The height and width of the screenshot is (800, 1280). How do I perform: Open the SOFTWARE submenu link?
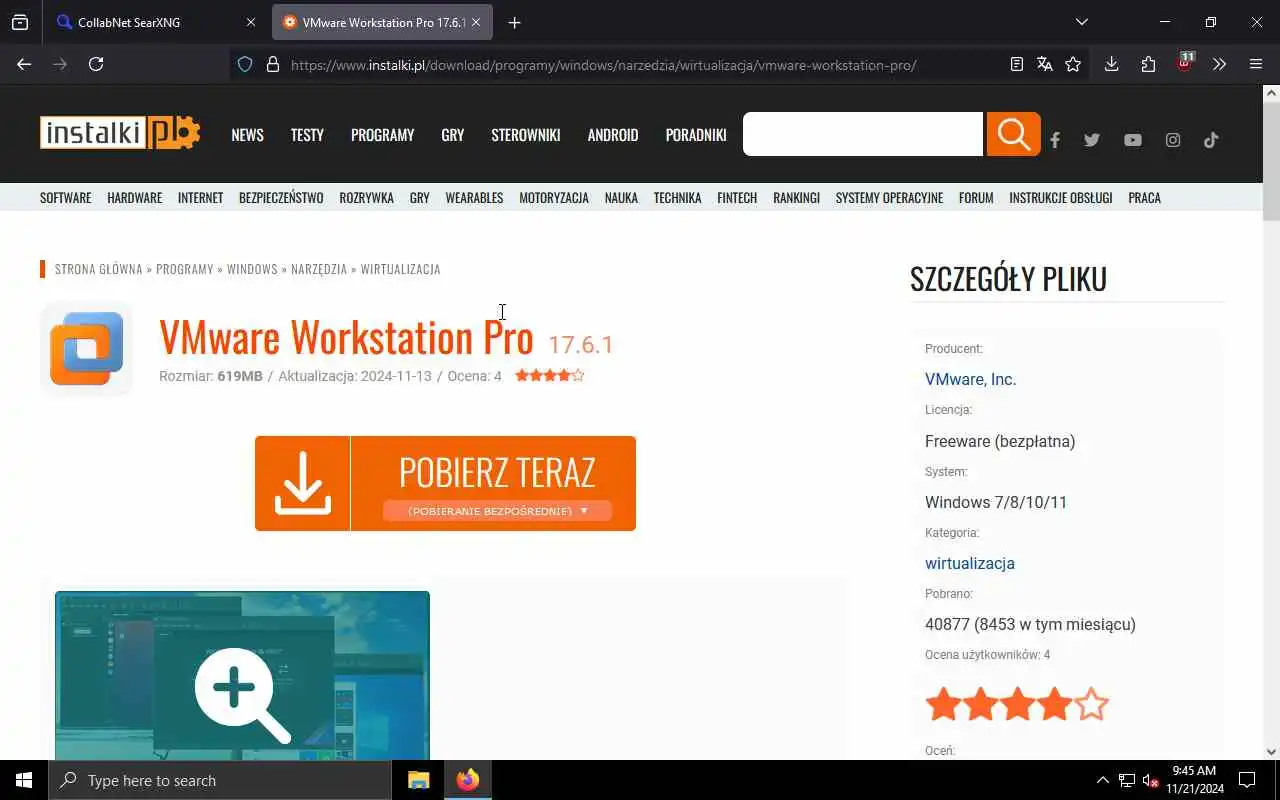coord(66,198)
